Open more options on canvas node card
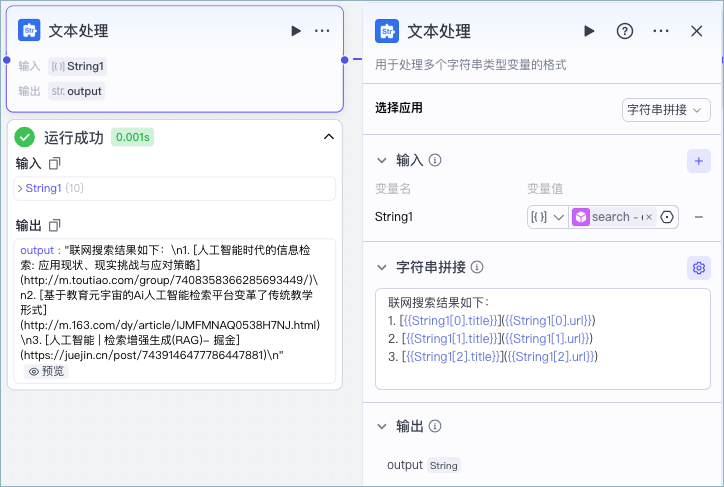Image resolution: width=724 pixels, height=487 pixels. tap(322, 31)
